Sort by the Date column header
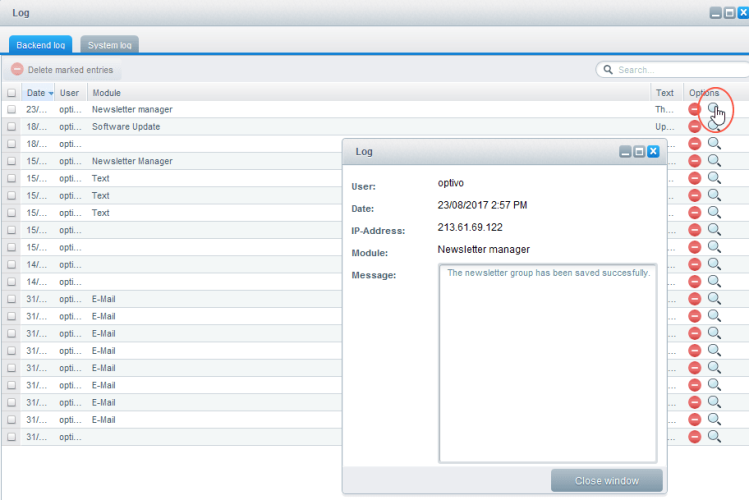The width and height of the screenshot is (749, 500). [x=36, y=93]
